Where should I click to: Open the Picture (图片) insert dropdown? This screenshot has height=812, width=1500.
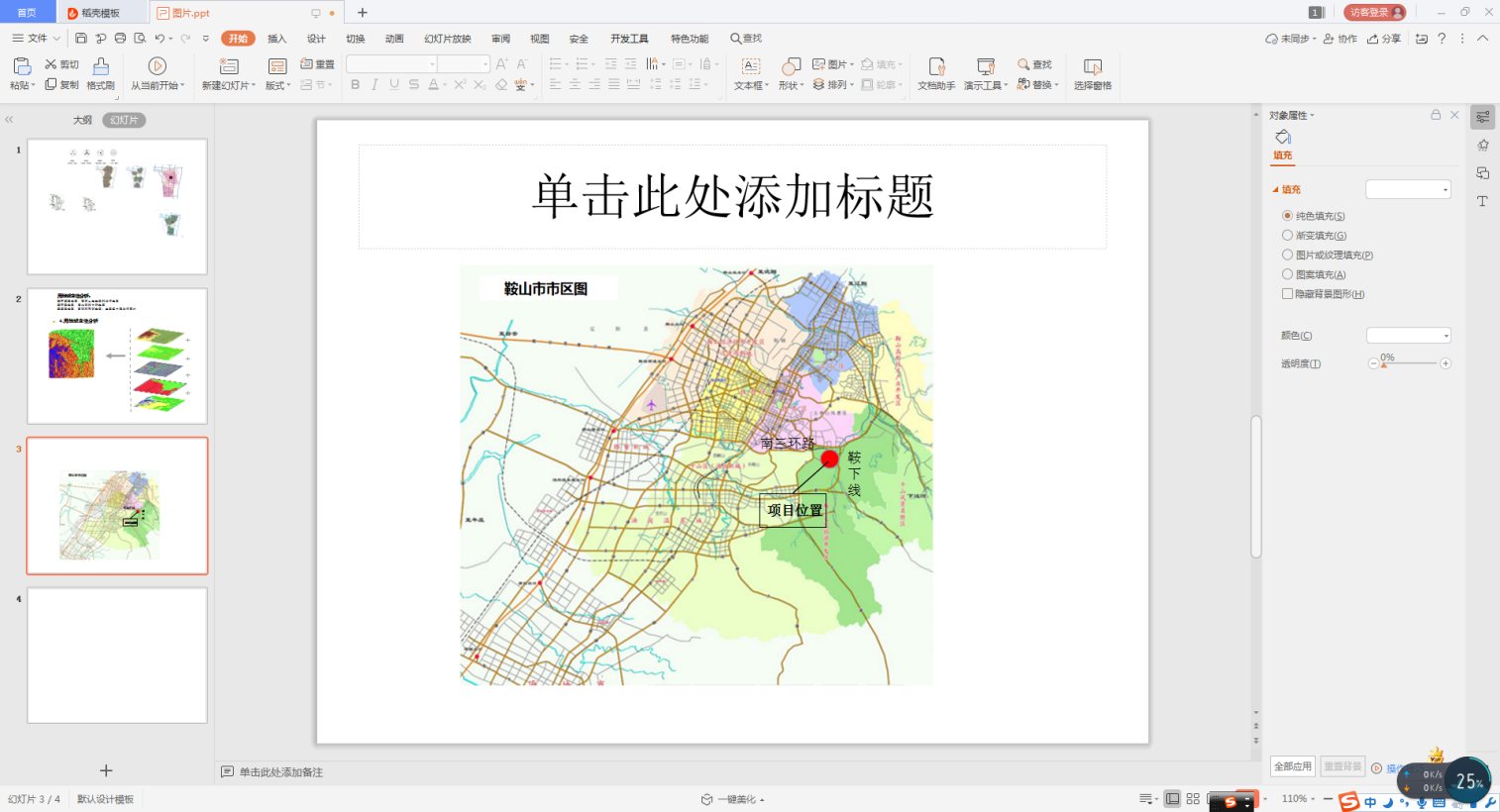[x=833, y=64]
